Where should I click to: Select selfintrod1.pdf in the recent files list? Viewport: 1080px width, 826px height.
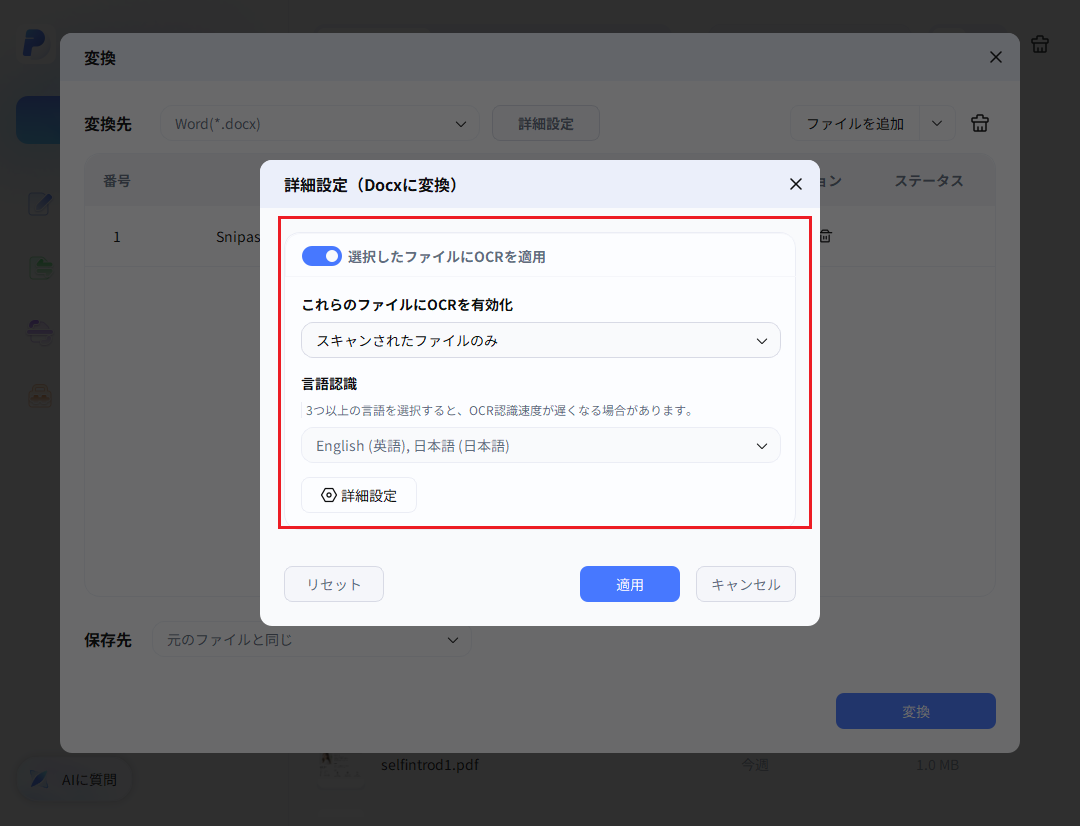430,765
